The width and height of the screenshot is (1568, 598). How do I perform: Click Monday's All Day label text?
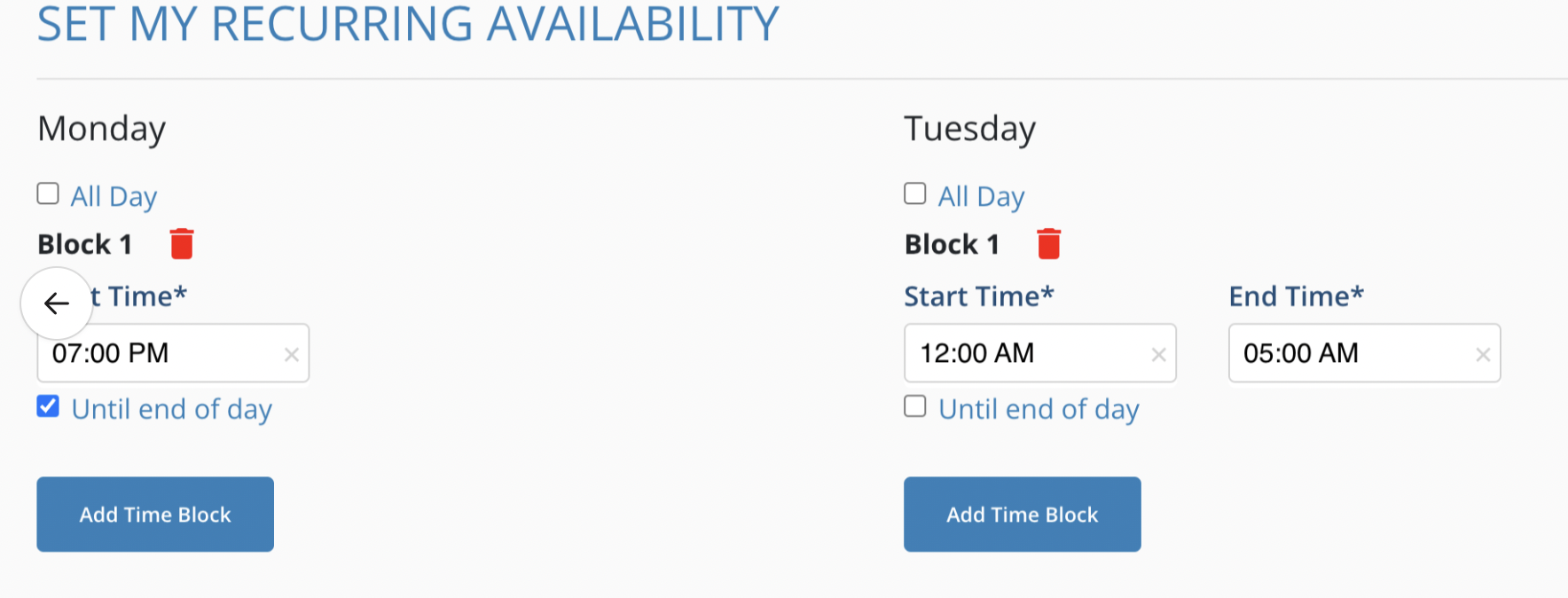[114, 196]
